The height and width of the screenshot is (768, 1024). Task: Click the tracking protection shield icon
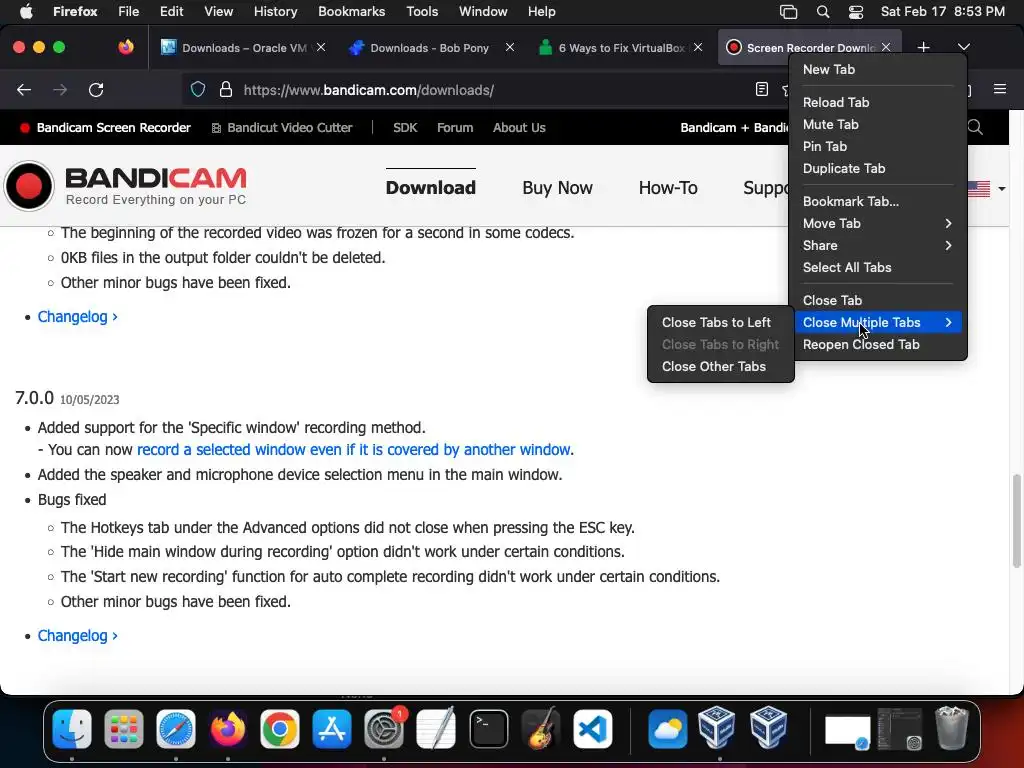coord(198,89)
